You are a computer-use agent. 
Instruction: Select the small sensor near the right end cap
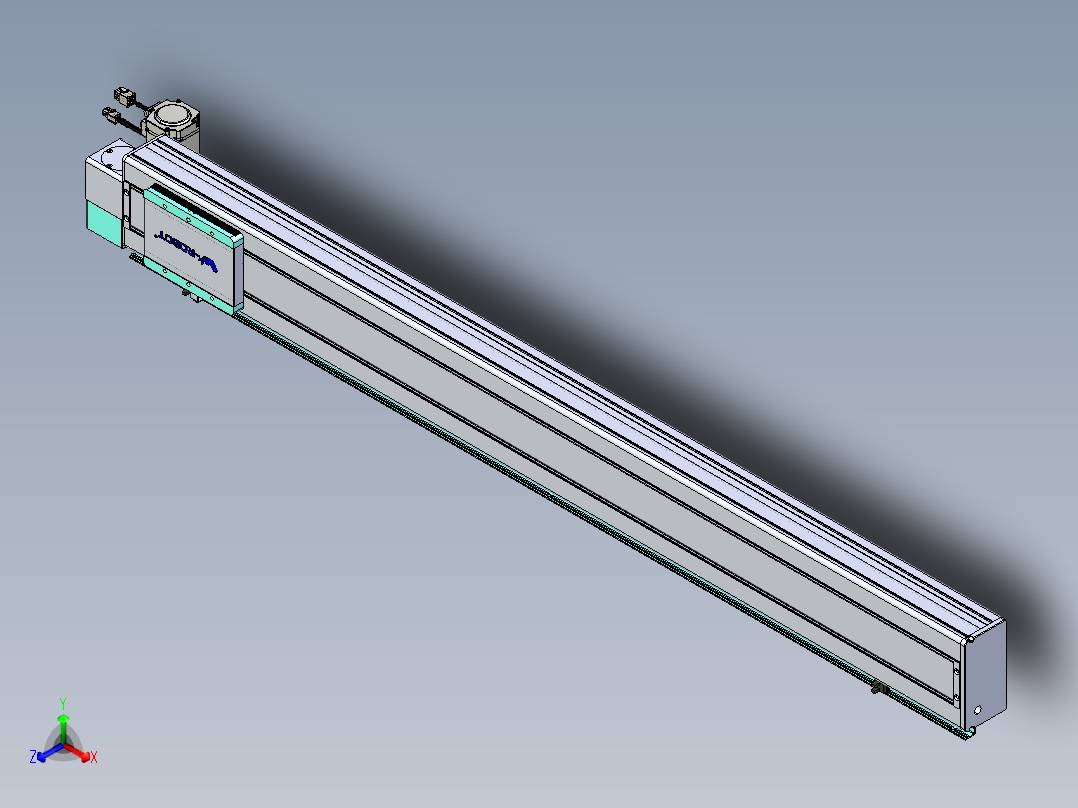pyautogui.click(x=879, y=688)
